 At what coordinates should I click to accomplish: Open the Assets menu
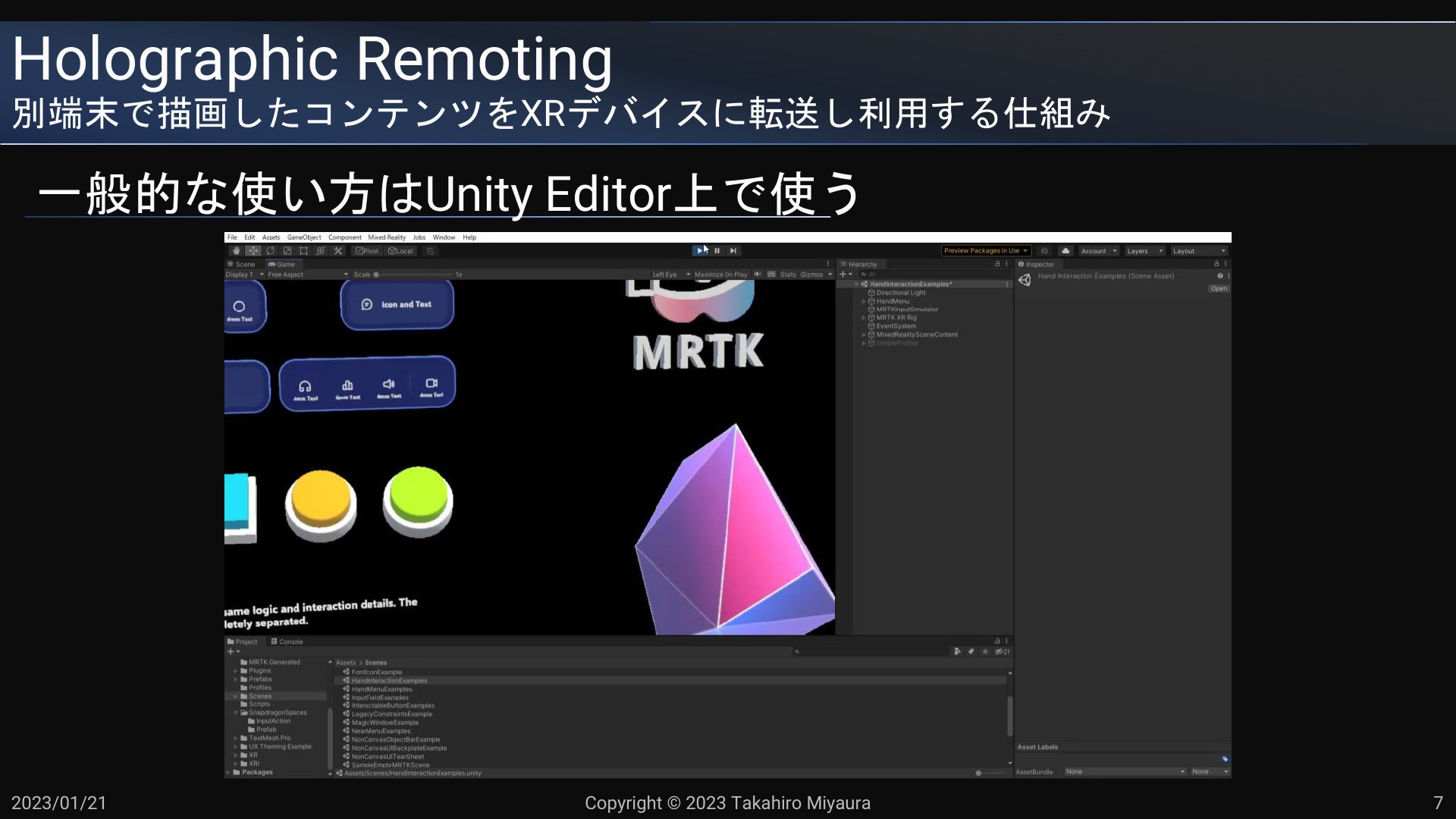[271, 237]
